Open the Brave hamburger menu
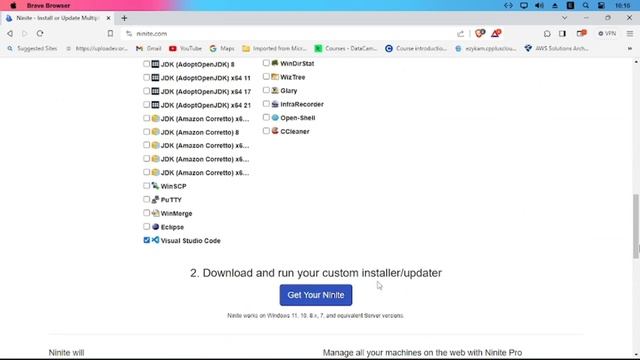The image size is (640, 360). point(630,33)
